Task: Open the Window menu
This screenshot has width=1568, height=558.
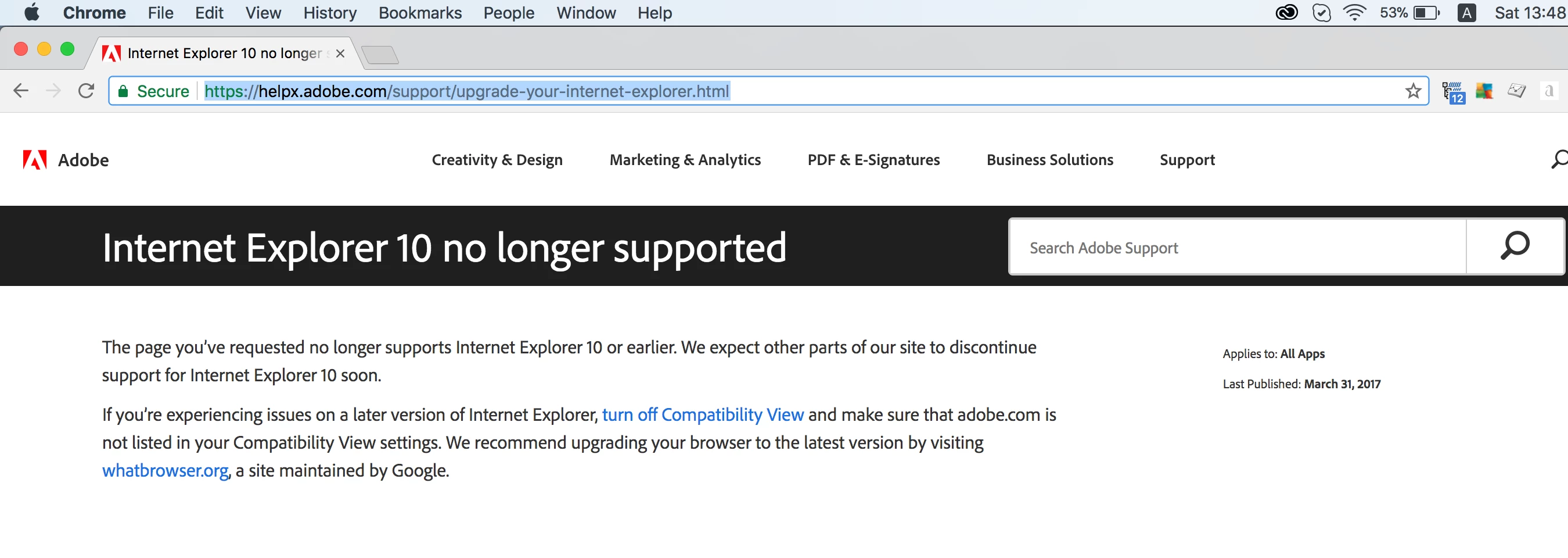Action: [585, 13]
